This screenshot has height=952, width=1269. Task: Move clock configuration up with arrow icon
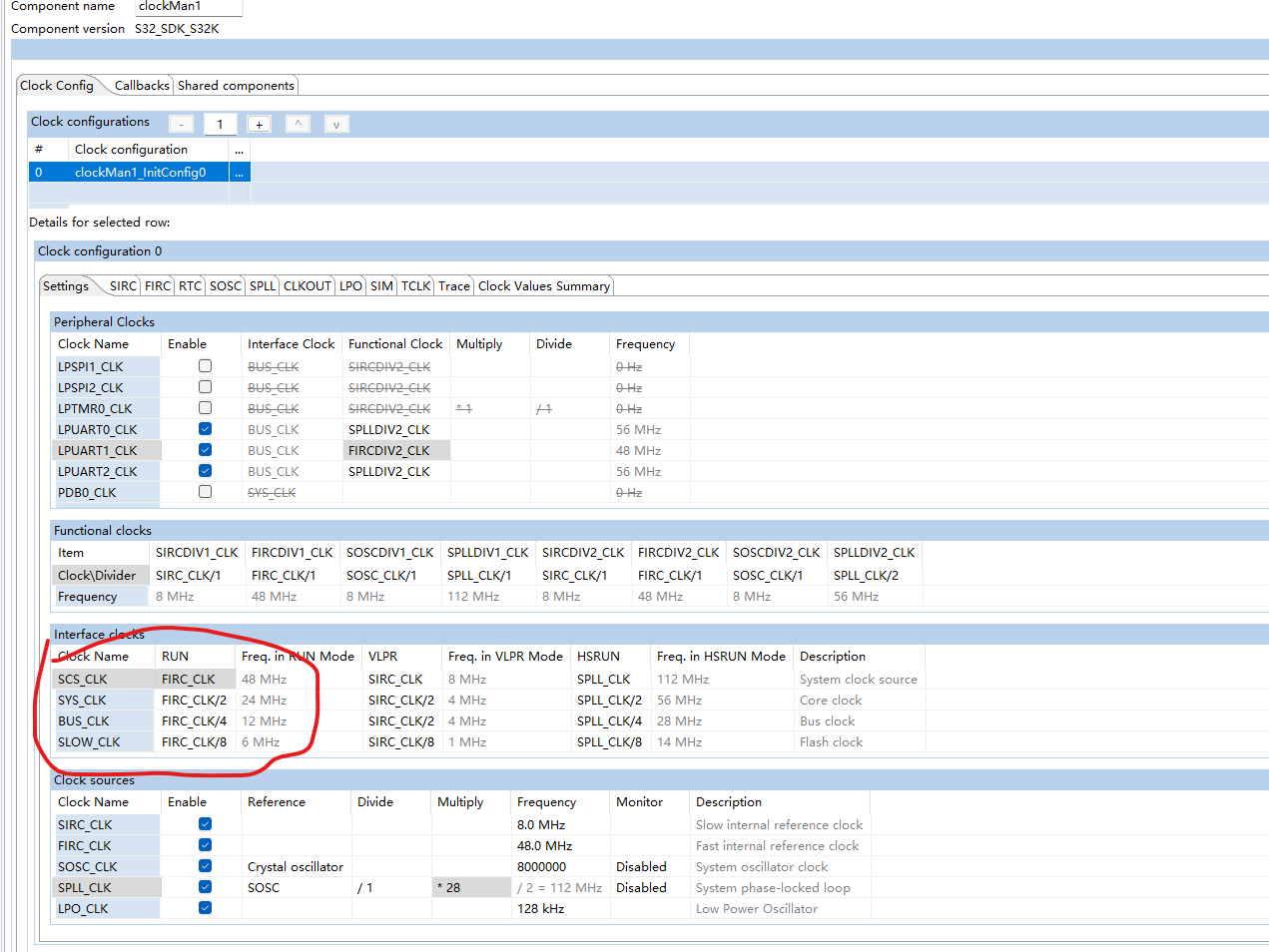point(299,124)
